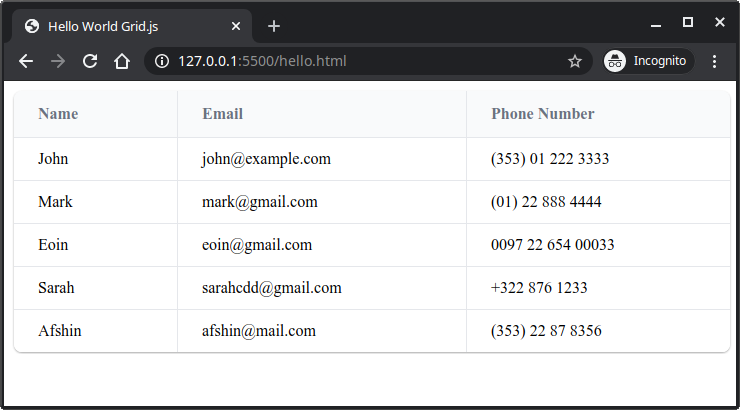Image resolution: width=740 pixels, height=410 pixels.
Task: Click the Name column header
Action: tap(58, 114)
